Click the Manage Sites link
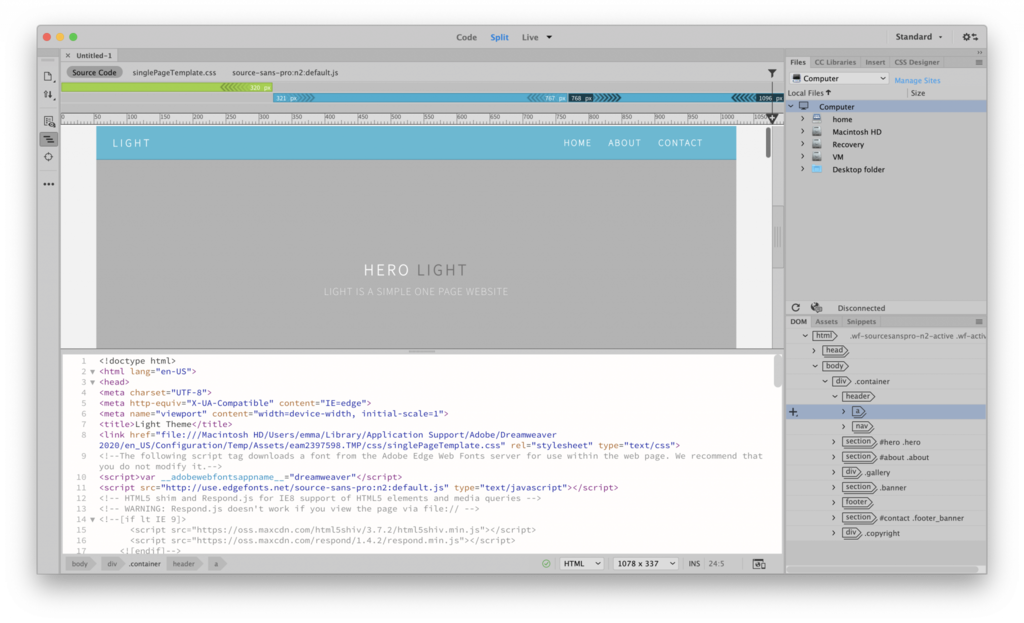The width and height of the screenshot is (1024, 623). click(x=917, y=79)
